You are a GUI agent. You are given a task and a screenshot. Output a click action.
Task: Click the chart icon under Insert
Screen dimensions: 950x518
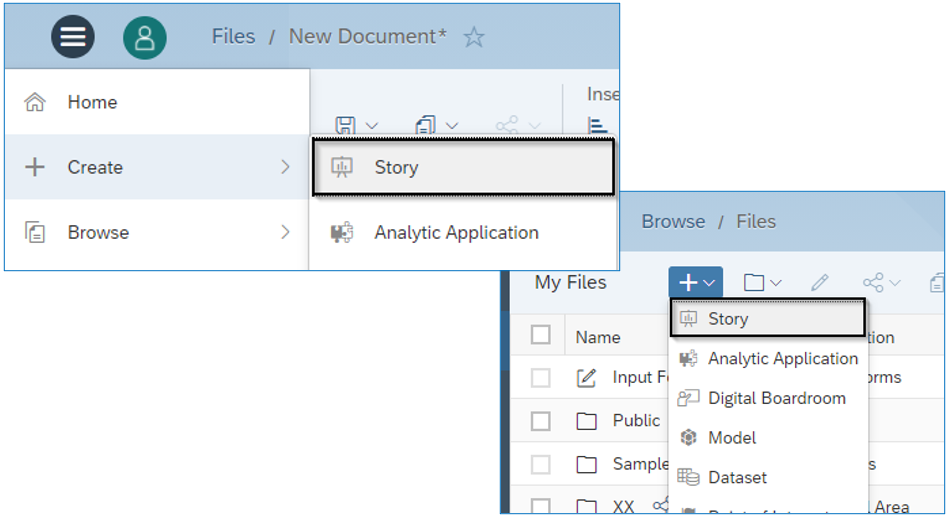597,125
